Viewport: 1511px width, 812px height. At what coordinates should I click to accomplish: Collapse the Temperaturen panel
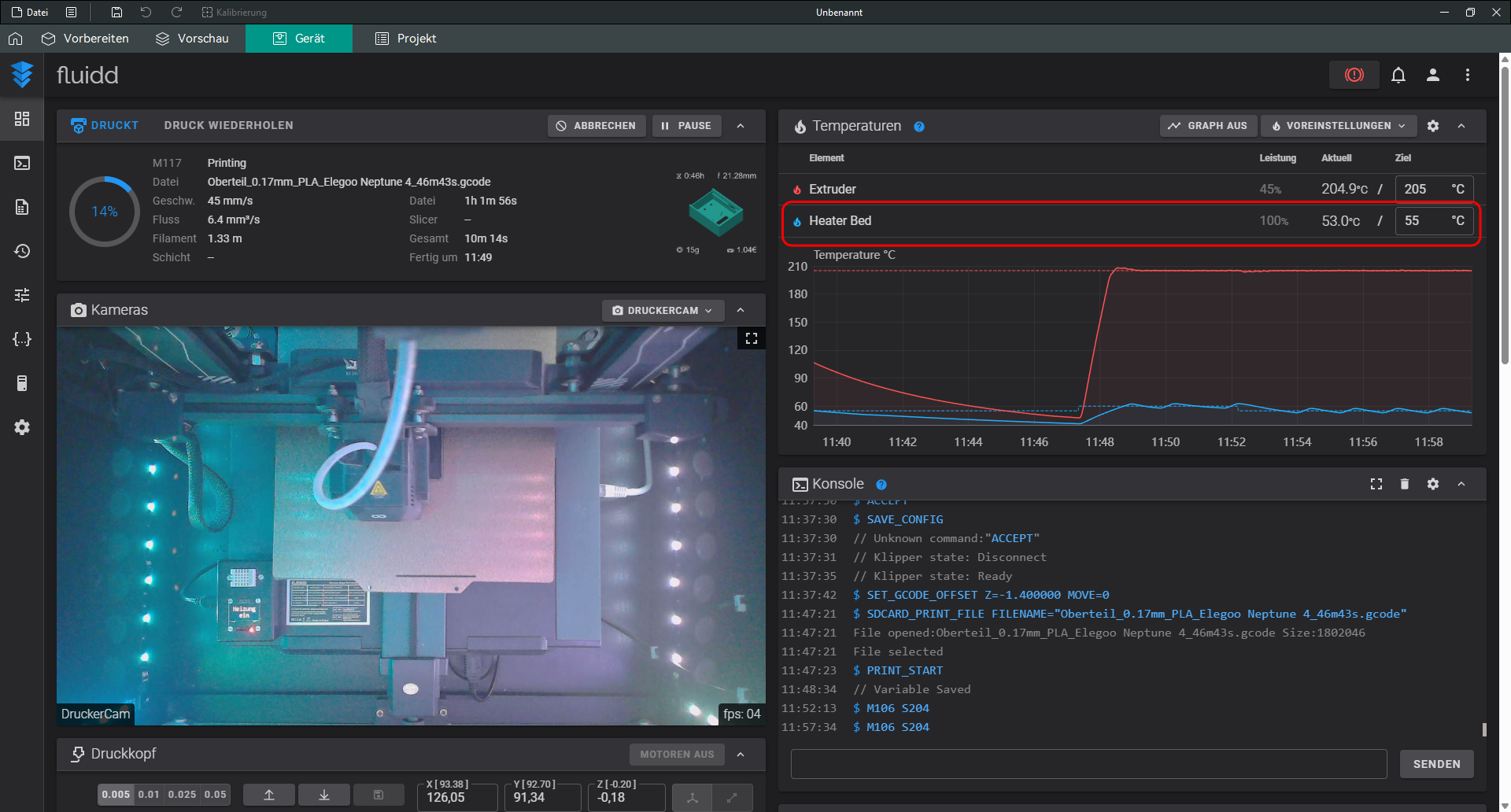coord(1461,126)
